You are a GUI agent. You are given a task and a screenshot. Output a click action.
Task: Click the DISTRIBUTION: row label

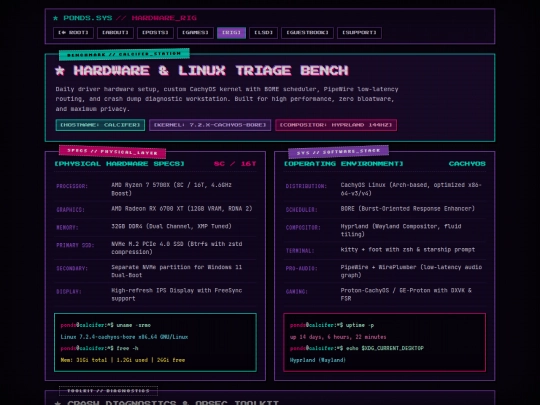coord(306,186)
